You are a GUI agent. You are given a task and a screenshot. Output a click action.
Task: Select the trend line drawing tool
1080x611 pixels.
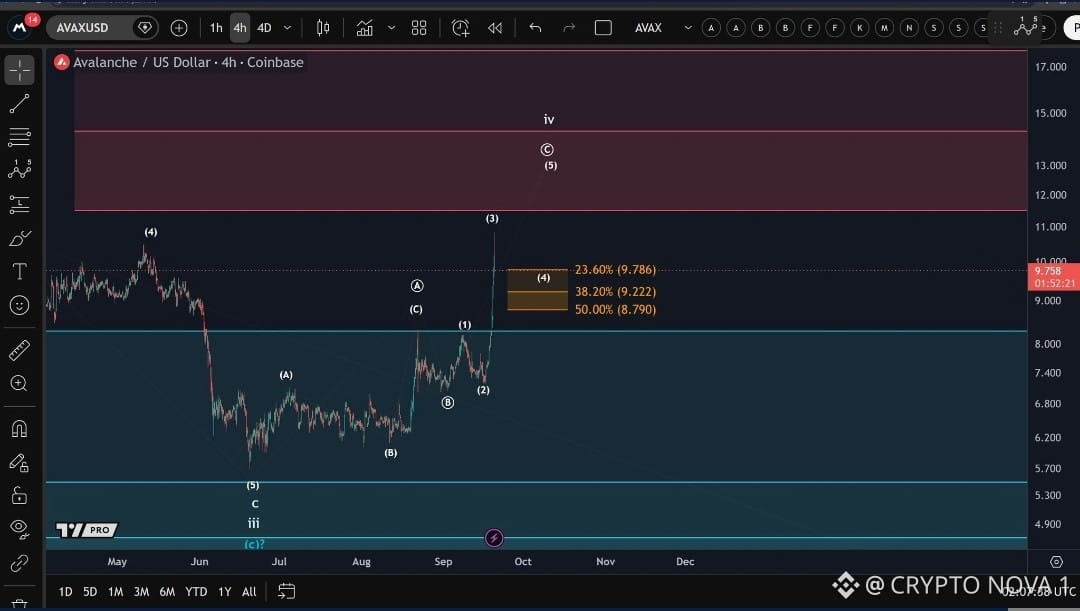19,104
